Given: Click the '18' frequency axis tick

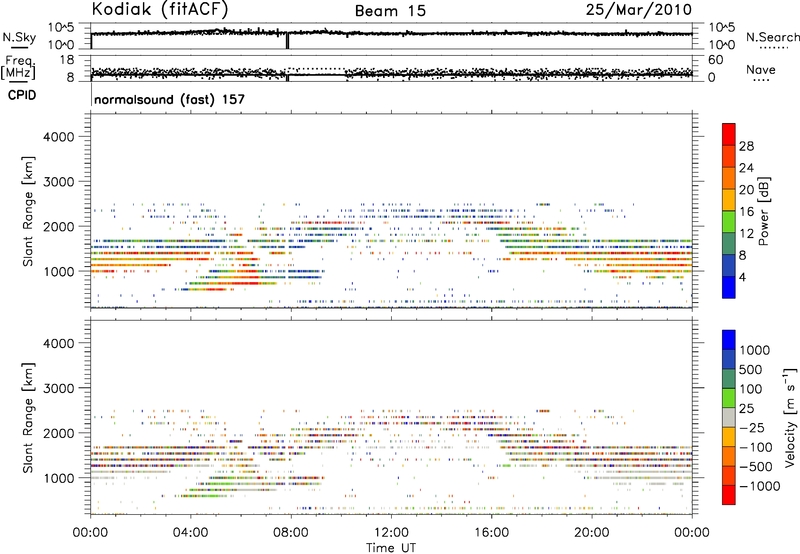Looking at the screenshot, I should (x=67, y=60).
